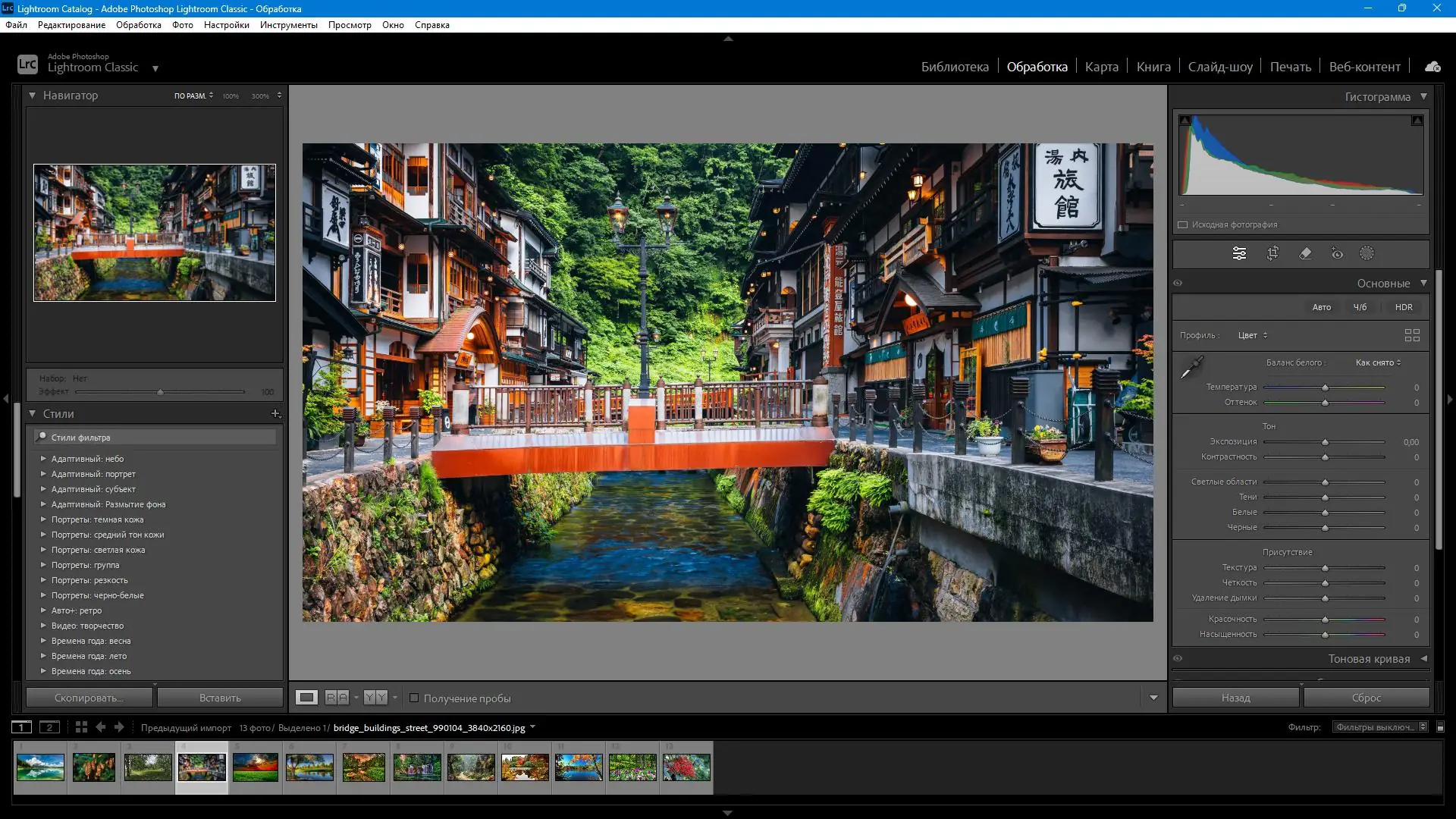The image size is (1456, 819).
Task: Toggle Basic panel visibility eye switch
Action: click(1178, 282)
